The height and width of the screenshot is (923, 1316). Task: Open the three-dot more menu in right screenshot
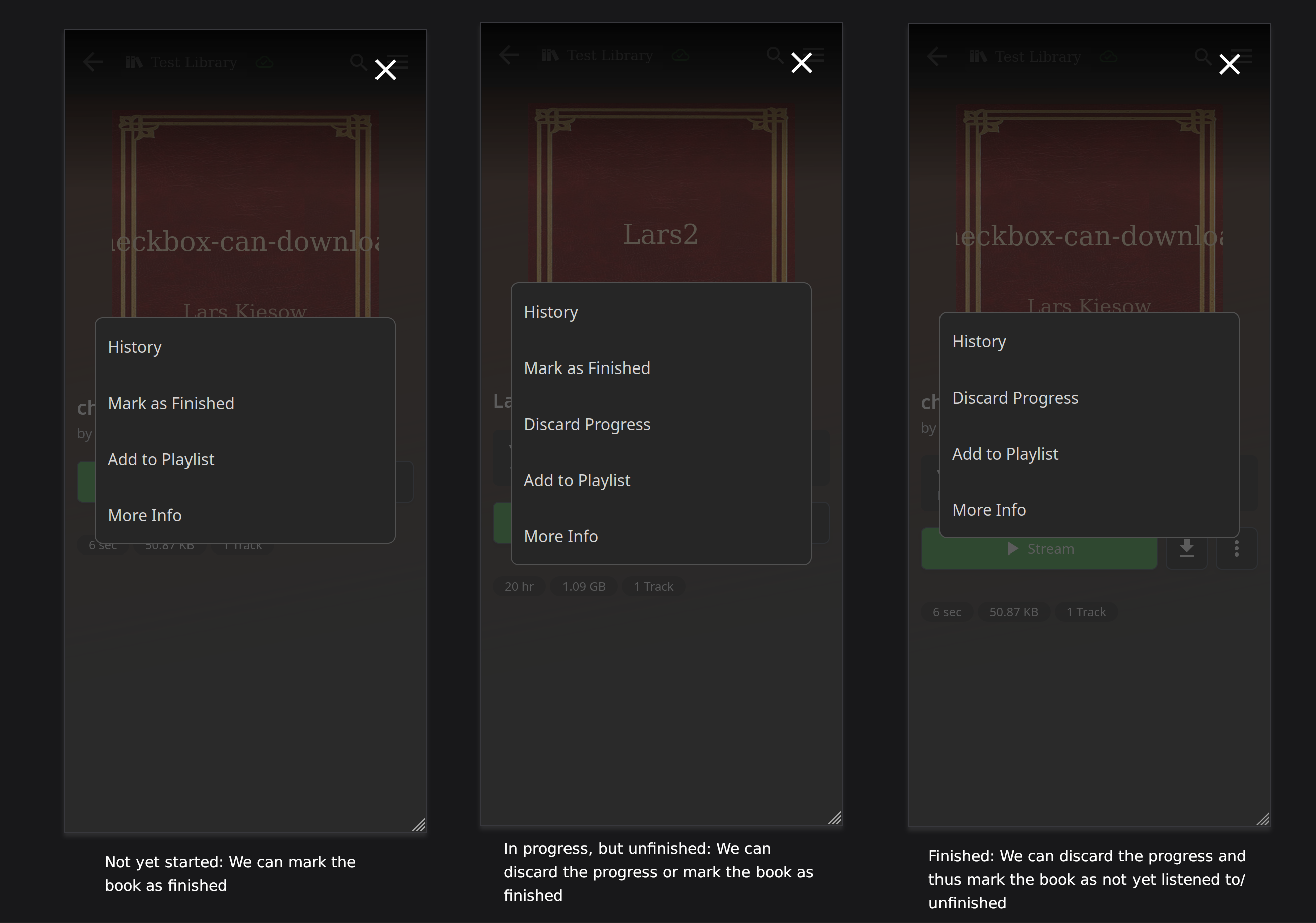point(1236,548)
